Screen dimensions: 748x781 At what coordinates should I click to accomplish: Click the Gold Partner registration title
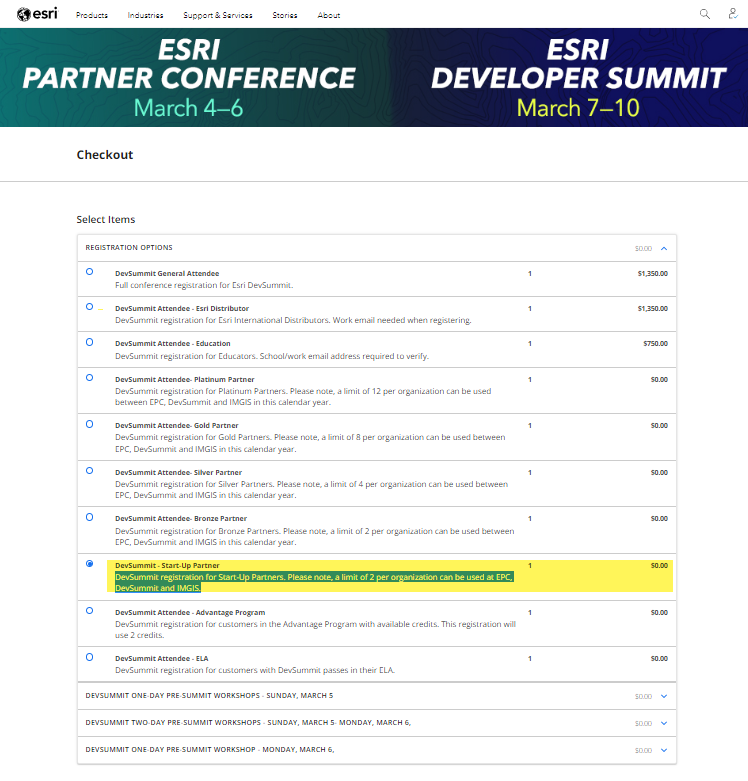click(x=176, y=425)
